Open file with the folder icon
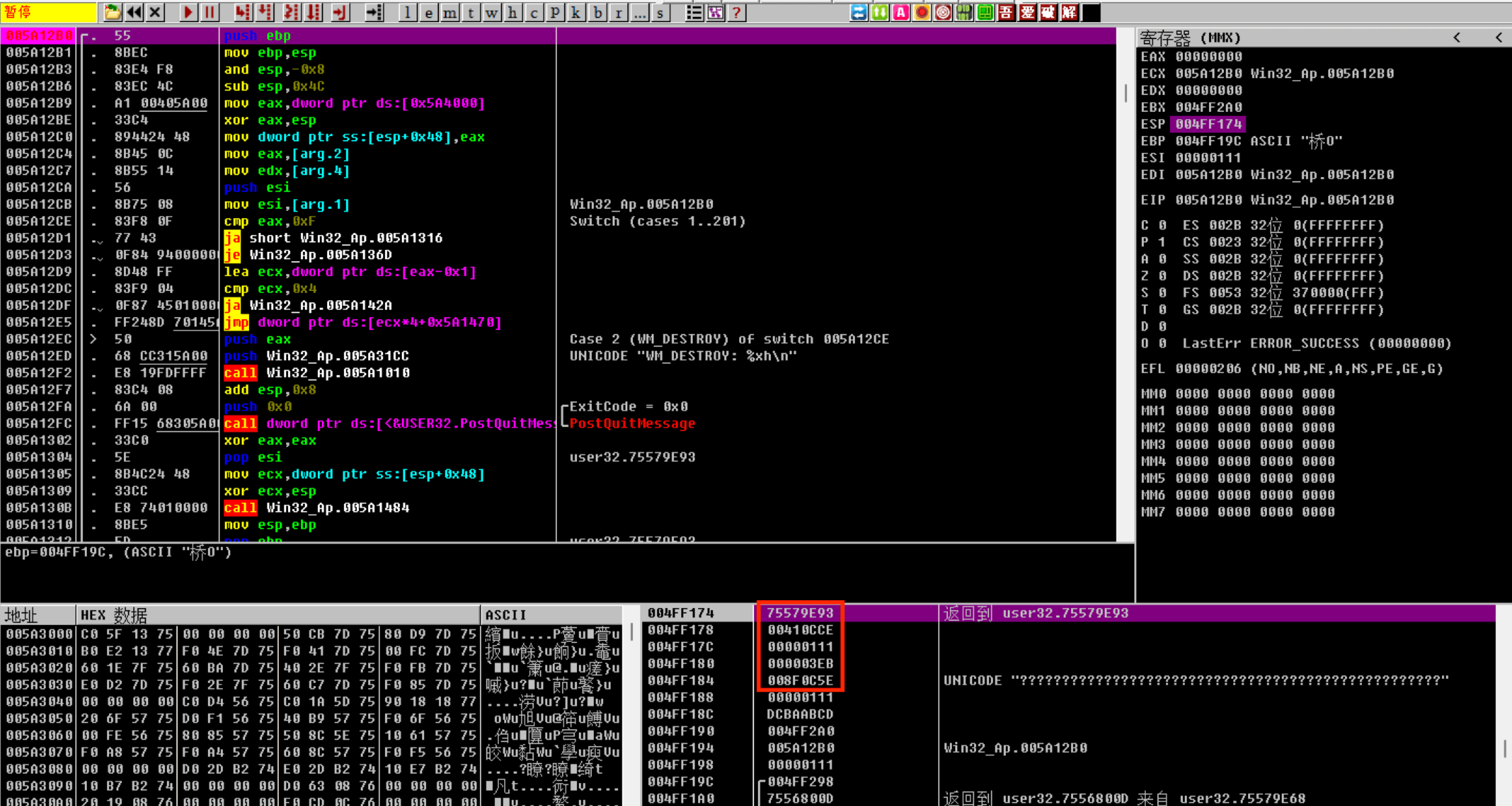The image size is (1512, 806). point(112,12)
